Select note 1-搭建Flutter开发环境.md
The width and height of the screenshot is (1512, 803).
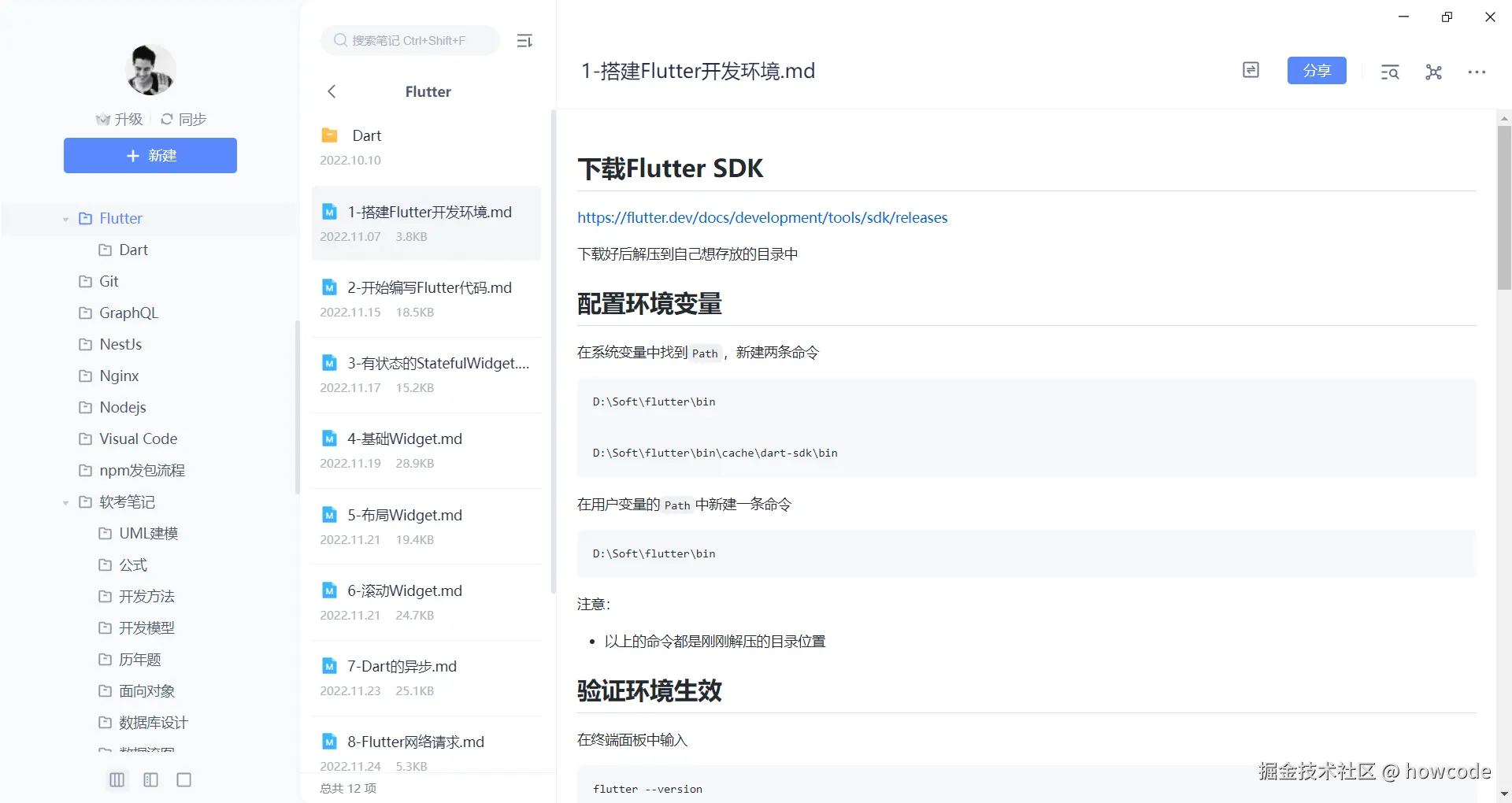(x=426, y=223)
